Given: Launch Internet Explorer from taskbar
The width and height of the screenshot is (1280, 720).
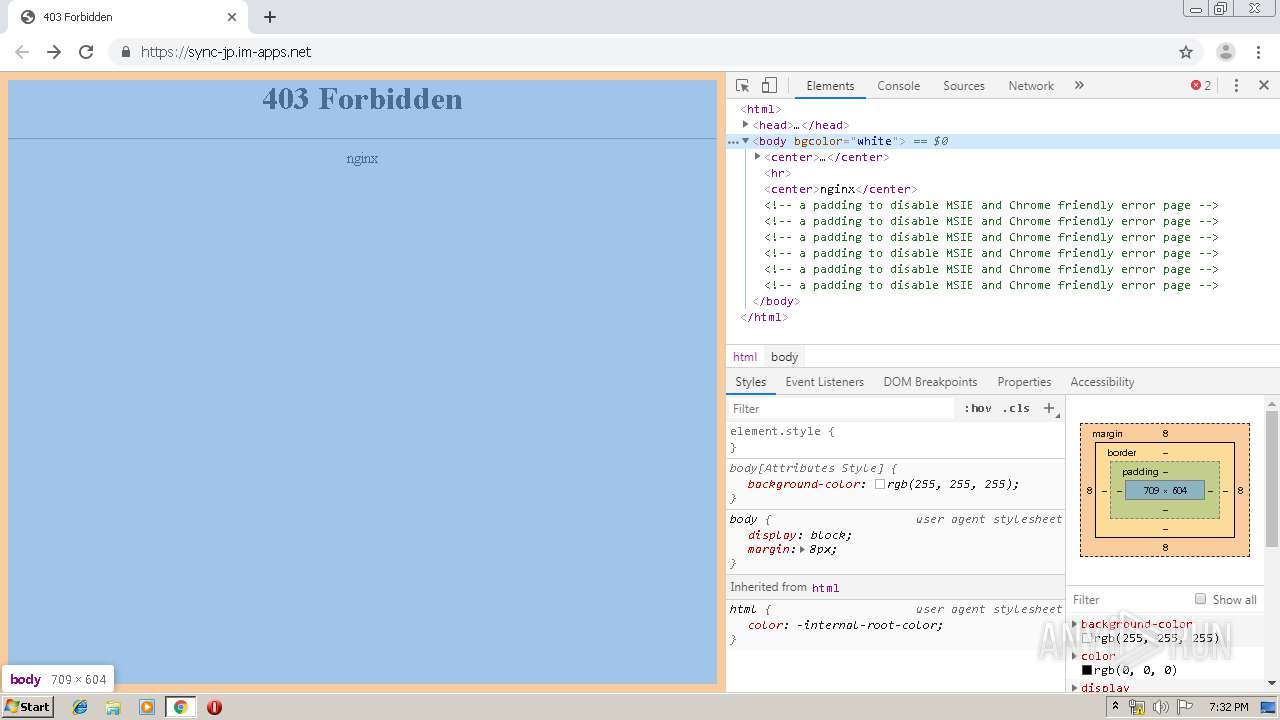Looking at the screenshot, I should click(x=80, y=707).
